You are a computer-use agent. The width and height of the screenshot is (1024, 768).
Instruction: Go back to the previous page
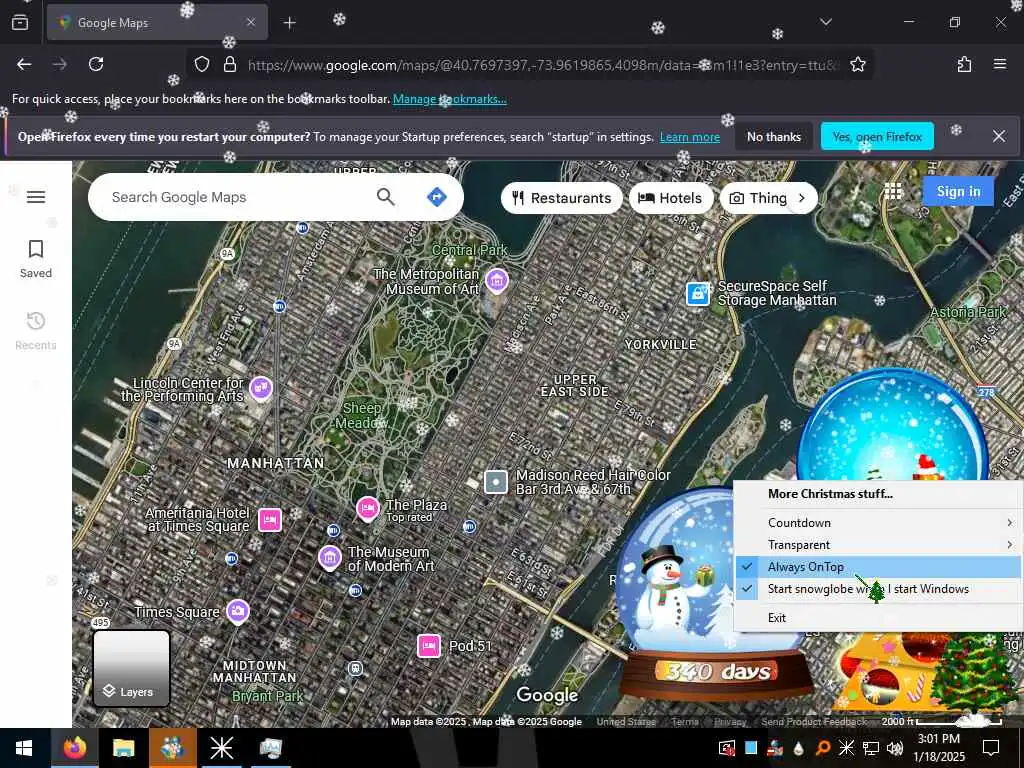pyautogui.click(x=24, y=64)
